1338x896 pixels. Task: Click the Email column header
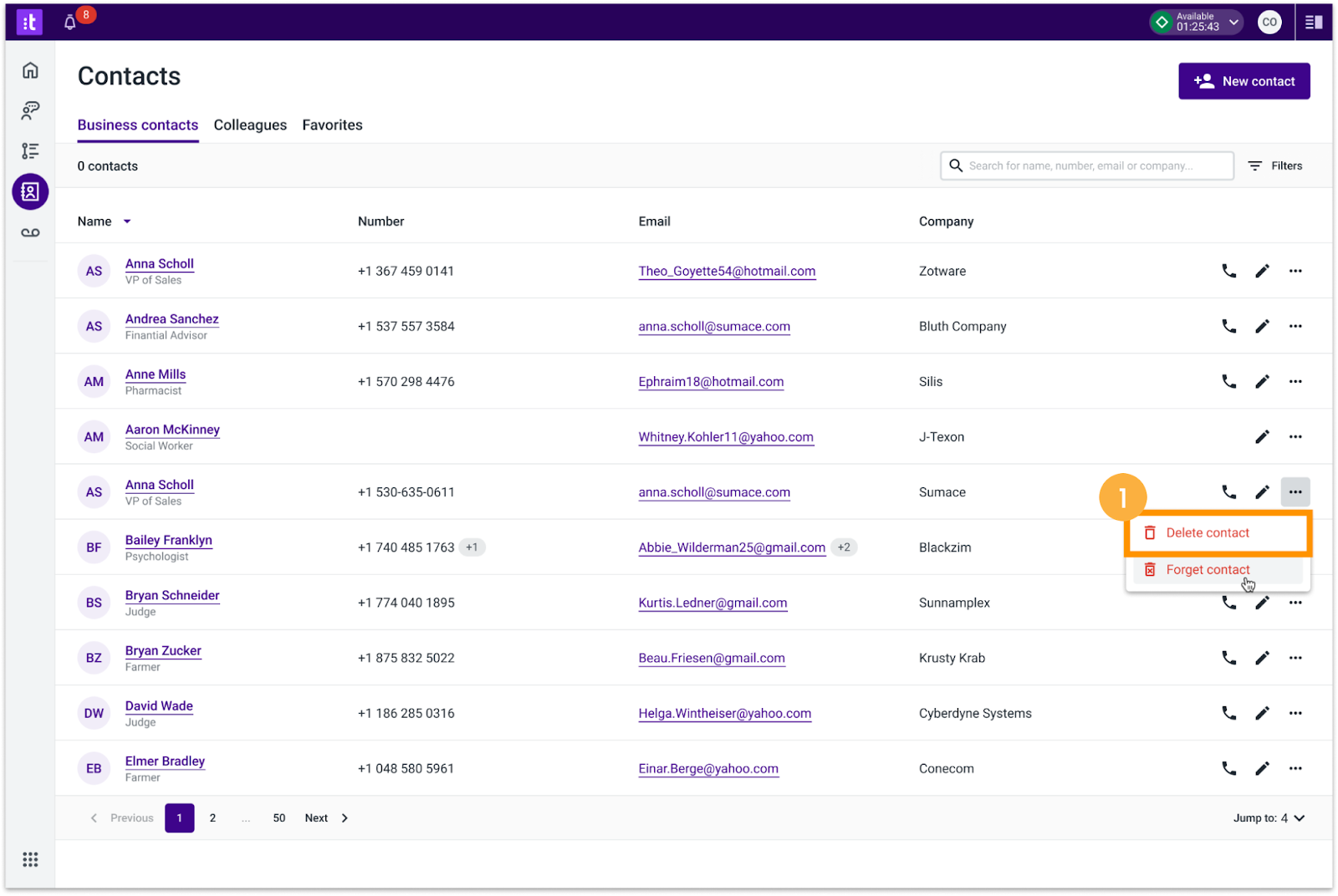[x=655, y=221]
